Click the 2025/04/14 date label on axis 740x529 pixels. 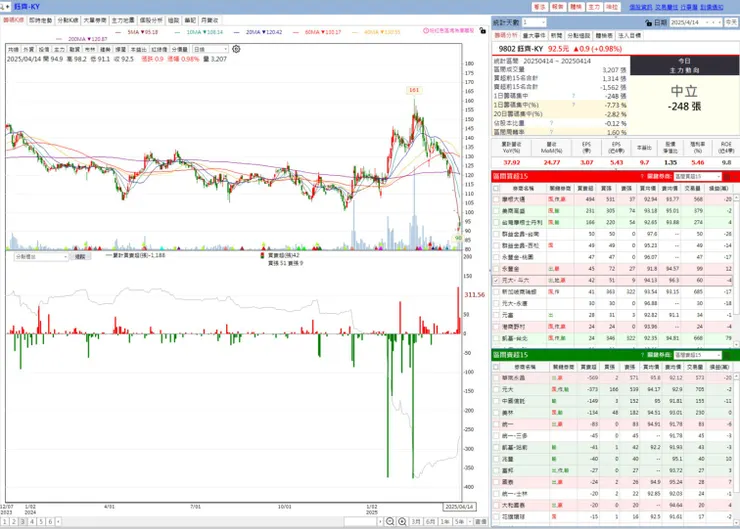coord(459,507)
